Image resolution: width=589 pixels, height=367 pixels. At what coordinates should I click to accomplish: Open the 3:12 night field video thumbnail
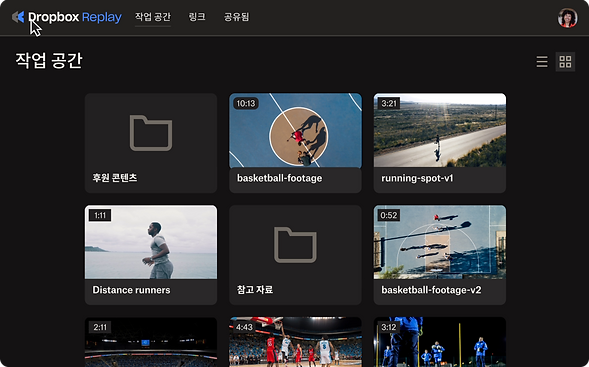coord(439,342)
